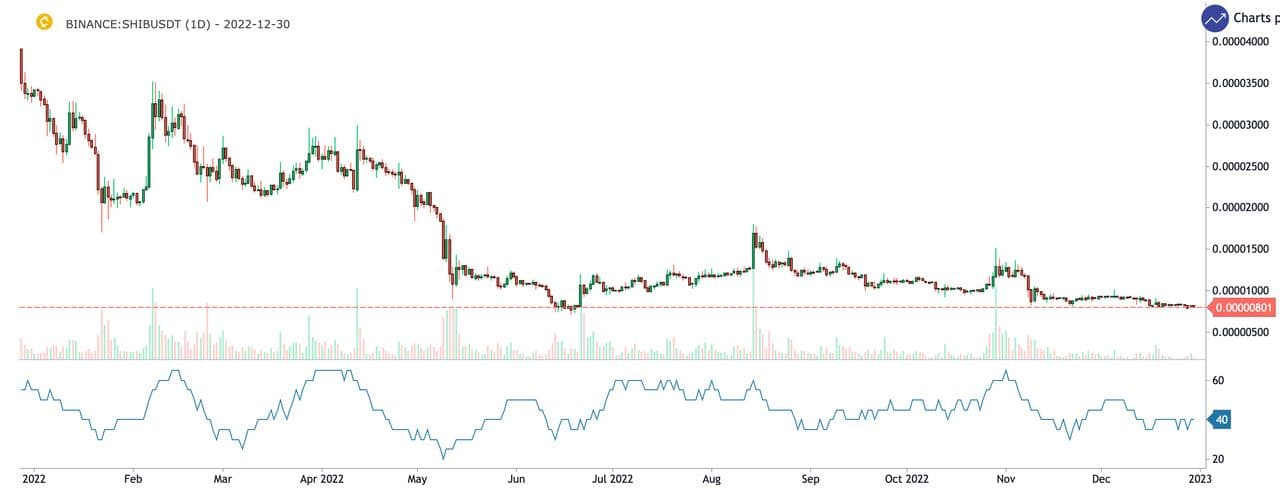Click the 0.00004000 price axis label

point(1245,42)
